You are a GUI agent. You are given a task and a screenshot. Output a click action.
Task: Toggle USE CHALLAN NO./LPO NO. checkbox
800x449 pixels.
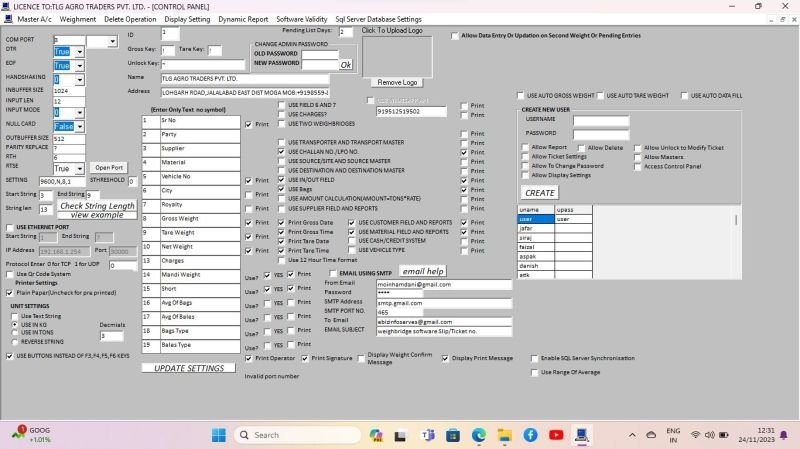[x=281, y=152]
